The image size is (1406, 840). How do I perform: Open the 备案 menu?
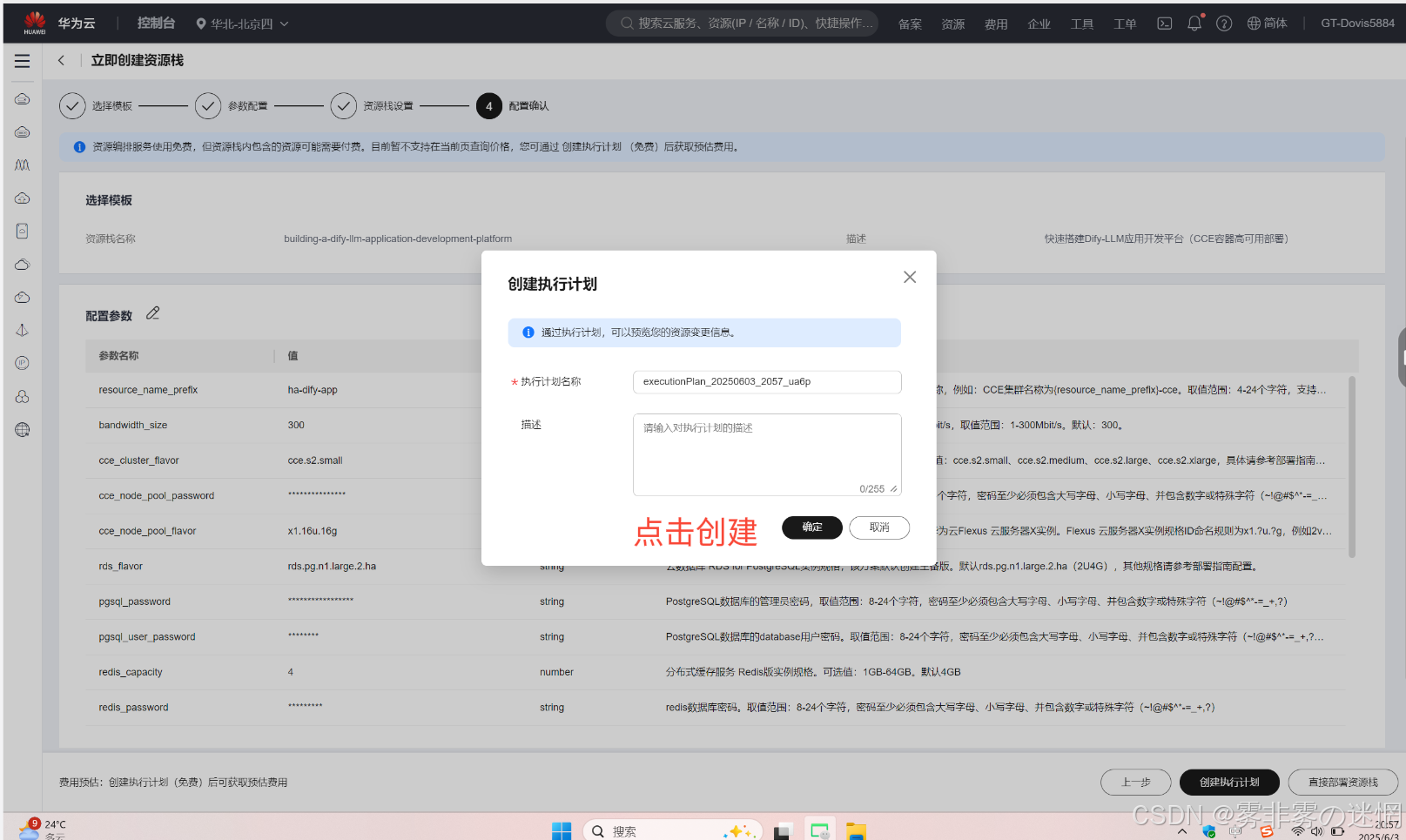pyautogui.click(x=910, y=24)
